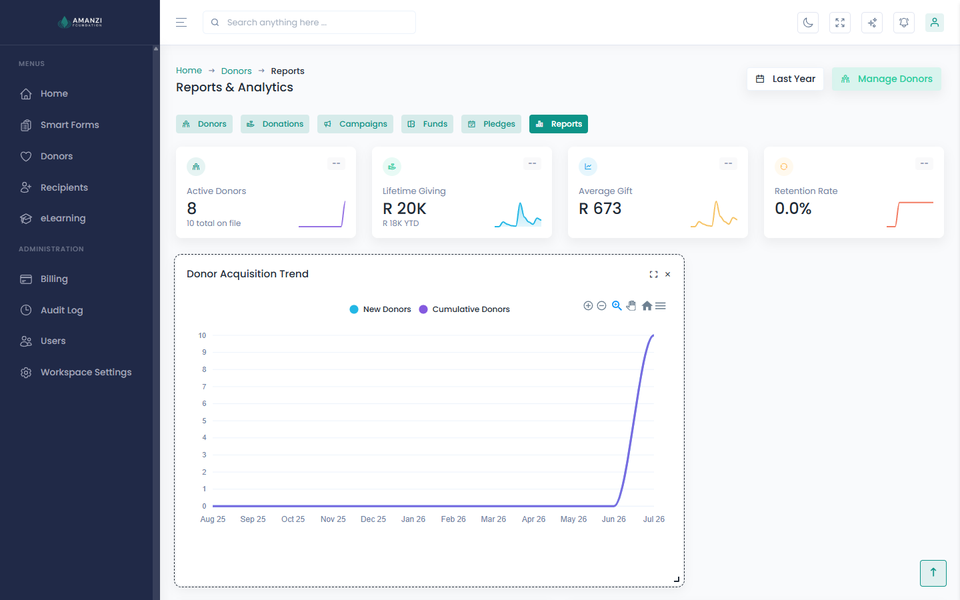Click the Average Gift card icon
The width and height of the screenshot is (960, 600).
click(x=588, y=167)
